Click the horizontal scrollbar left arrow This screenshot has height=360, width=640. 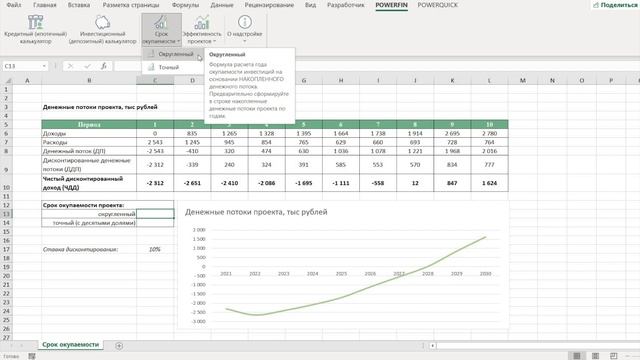432,346
